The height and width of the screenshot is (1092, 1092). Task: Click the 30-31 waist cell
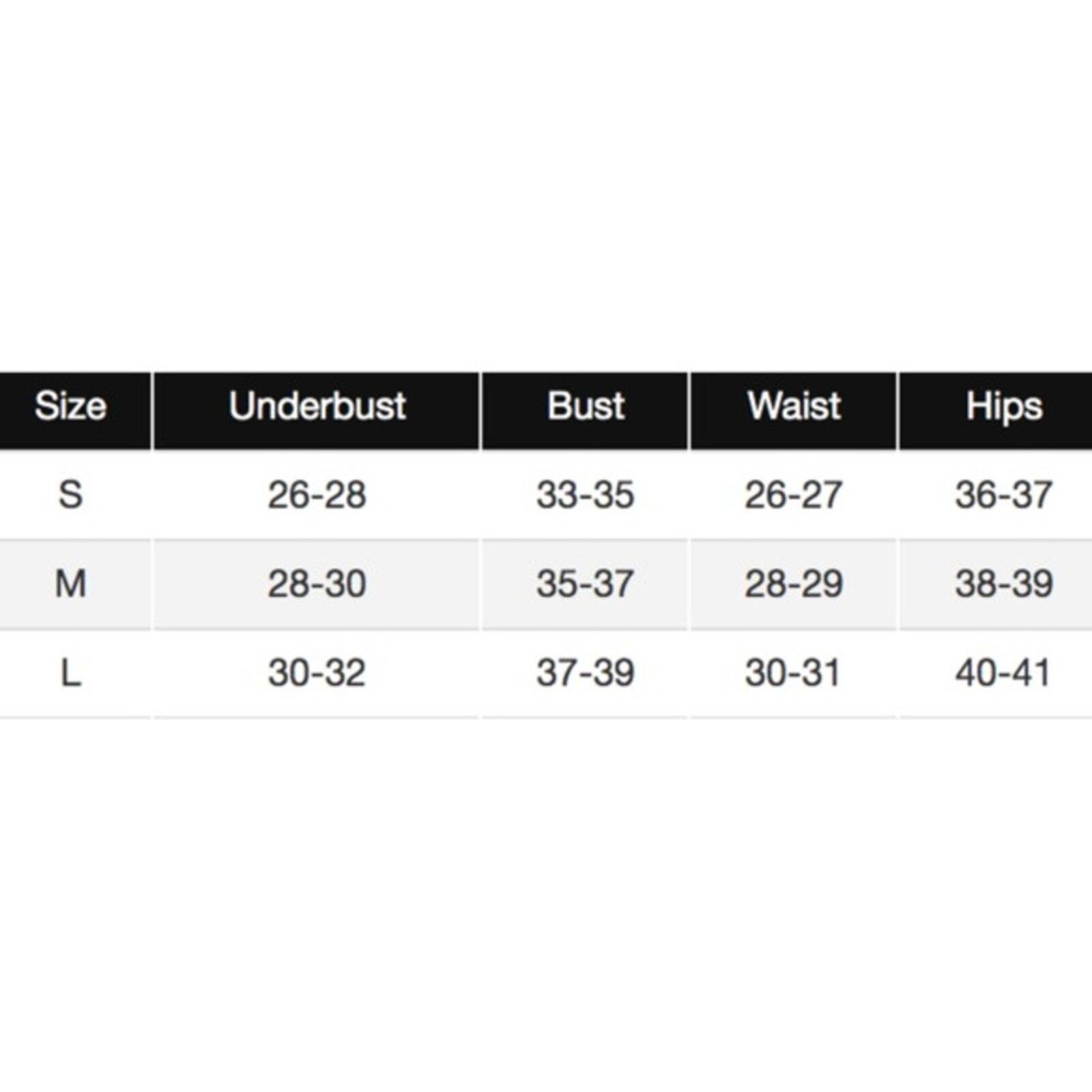tap(794, 674)
